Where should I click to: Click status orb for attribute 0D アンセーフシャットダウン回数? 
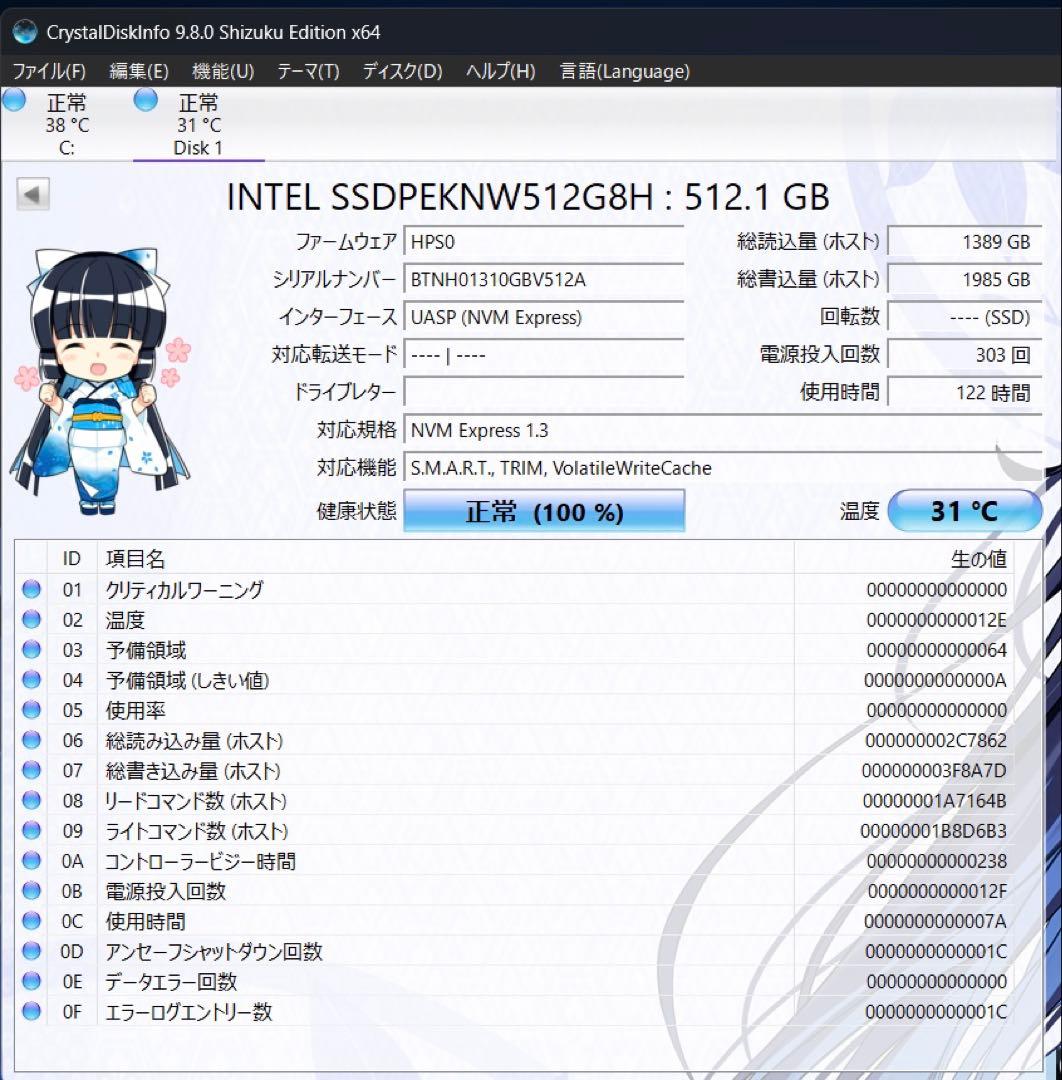tap(31, 951)
